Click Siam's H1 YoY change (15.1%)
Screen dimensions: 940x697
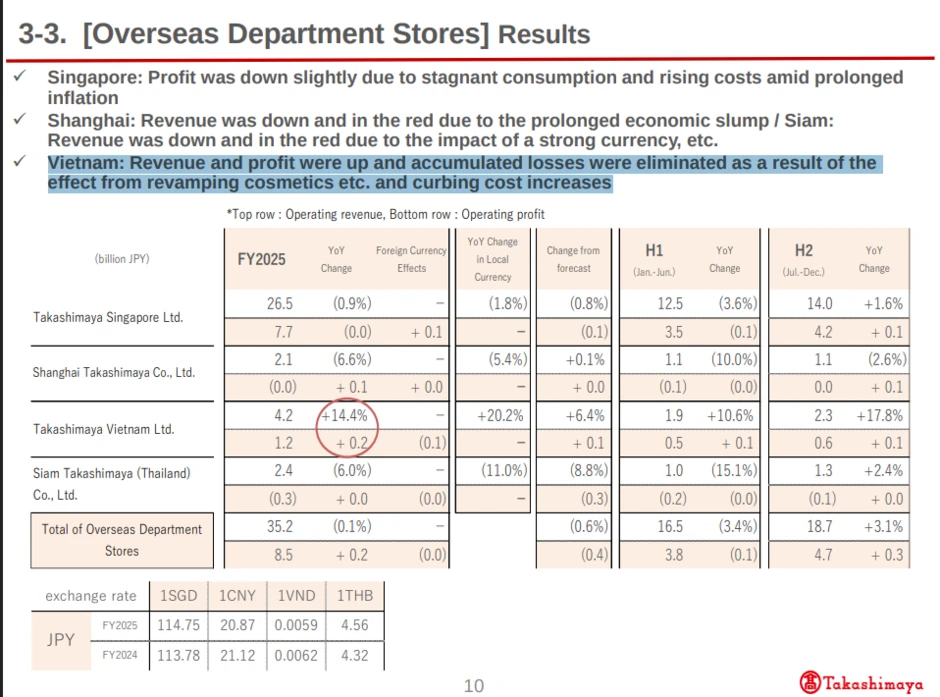tap(734, 470)
